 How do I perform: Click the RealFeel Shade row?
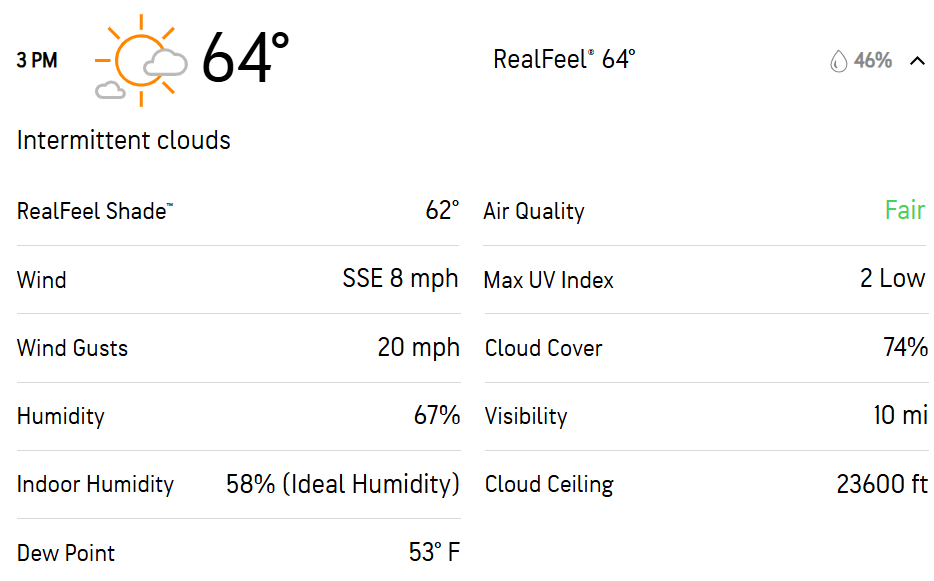[x=238, y=211]
